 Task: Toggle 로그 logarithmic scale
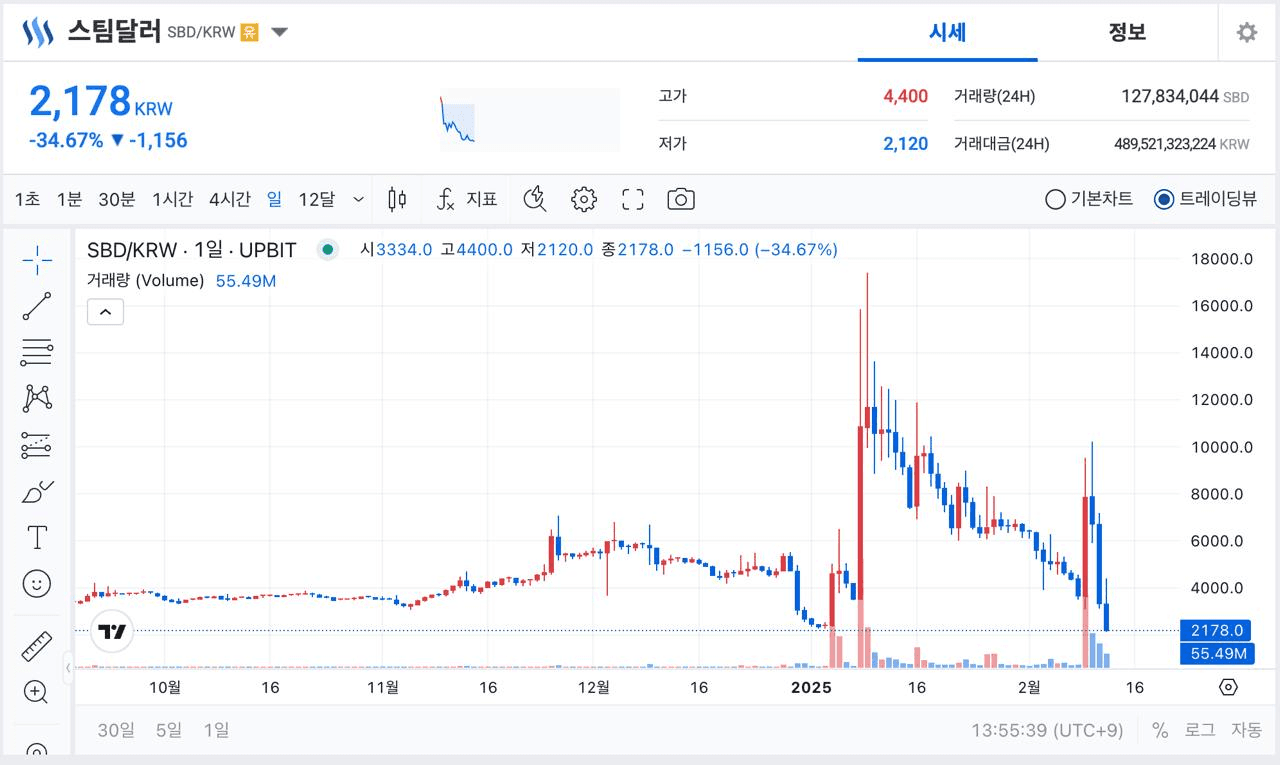tap(1200, 730)
